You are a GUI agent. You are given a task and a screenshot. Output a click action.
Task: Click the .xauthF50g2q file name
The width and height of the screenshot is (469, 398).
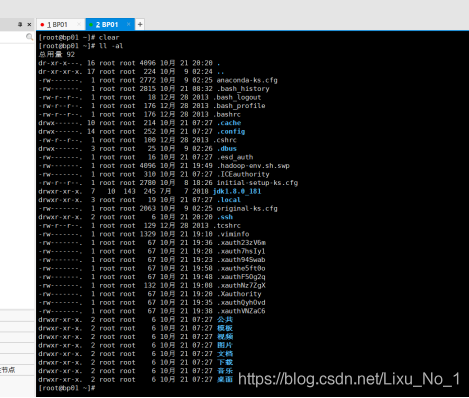[x=241, y=277]
